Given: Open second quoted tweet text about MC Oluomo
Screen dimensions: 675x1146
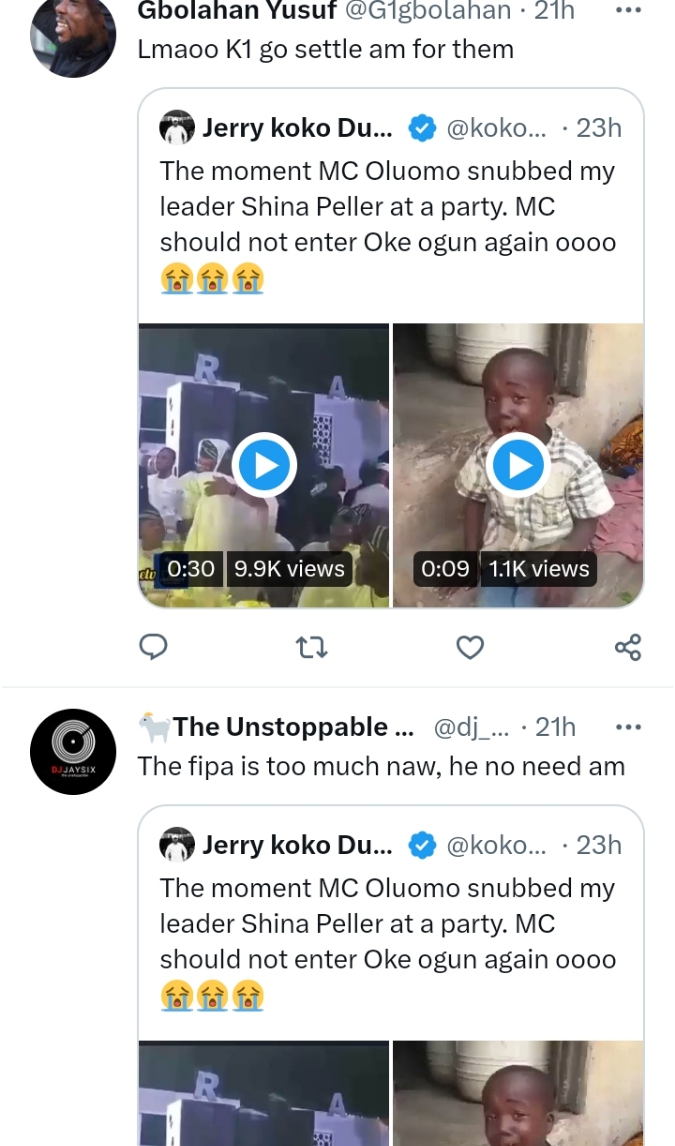Looking at the screenshot, I should (388, 924).
